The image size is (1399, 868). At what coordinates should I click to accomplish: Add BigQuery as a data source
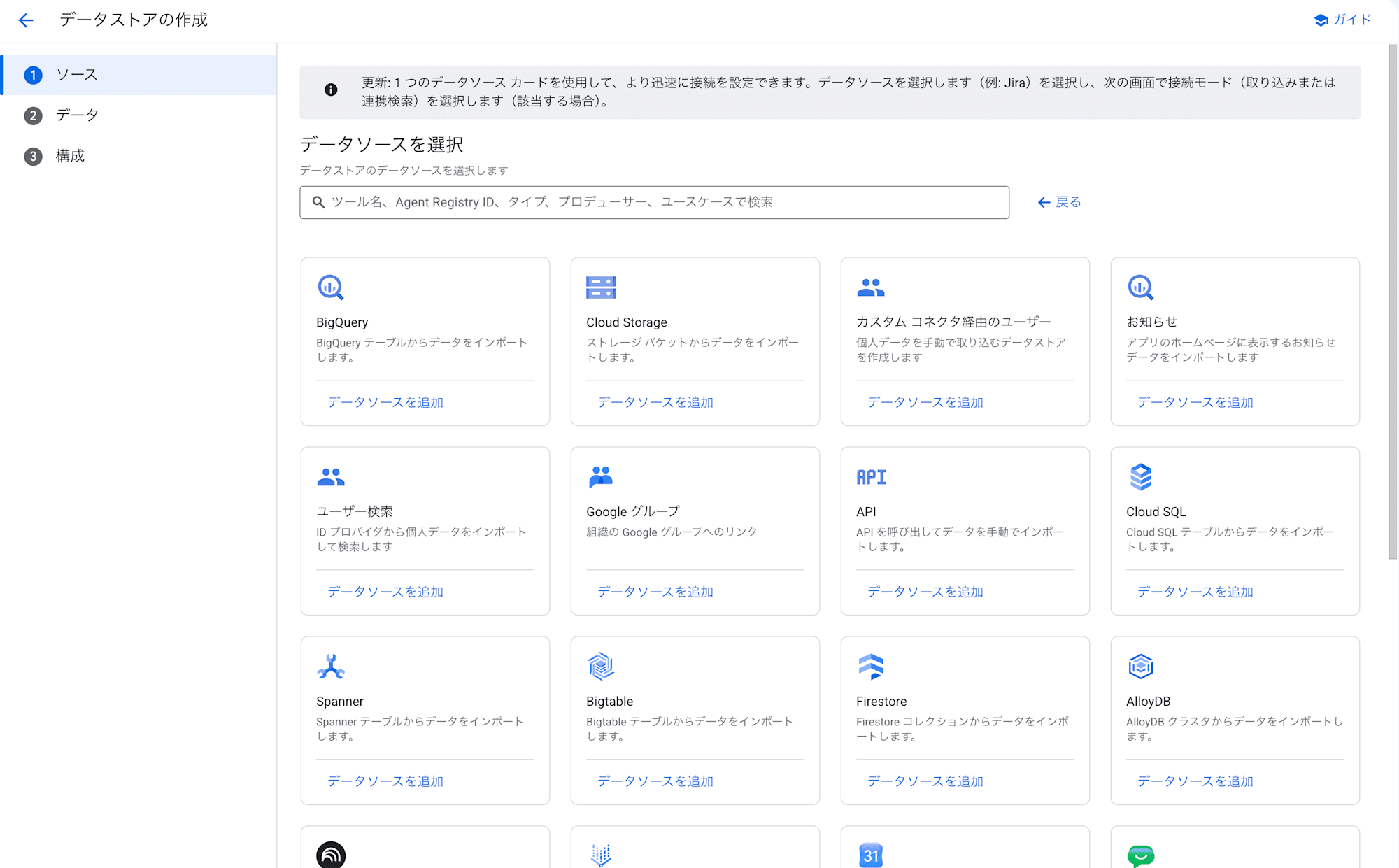tap(385, 402)
